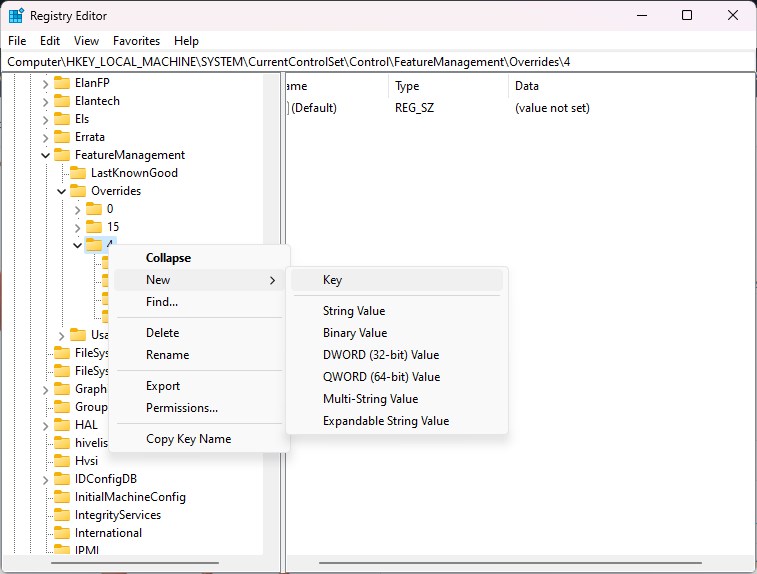
Task: Click the IDConfigDB folder icon
Action: click(x=62, y=479)
